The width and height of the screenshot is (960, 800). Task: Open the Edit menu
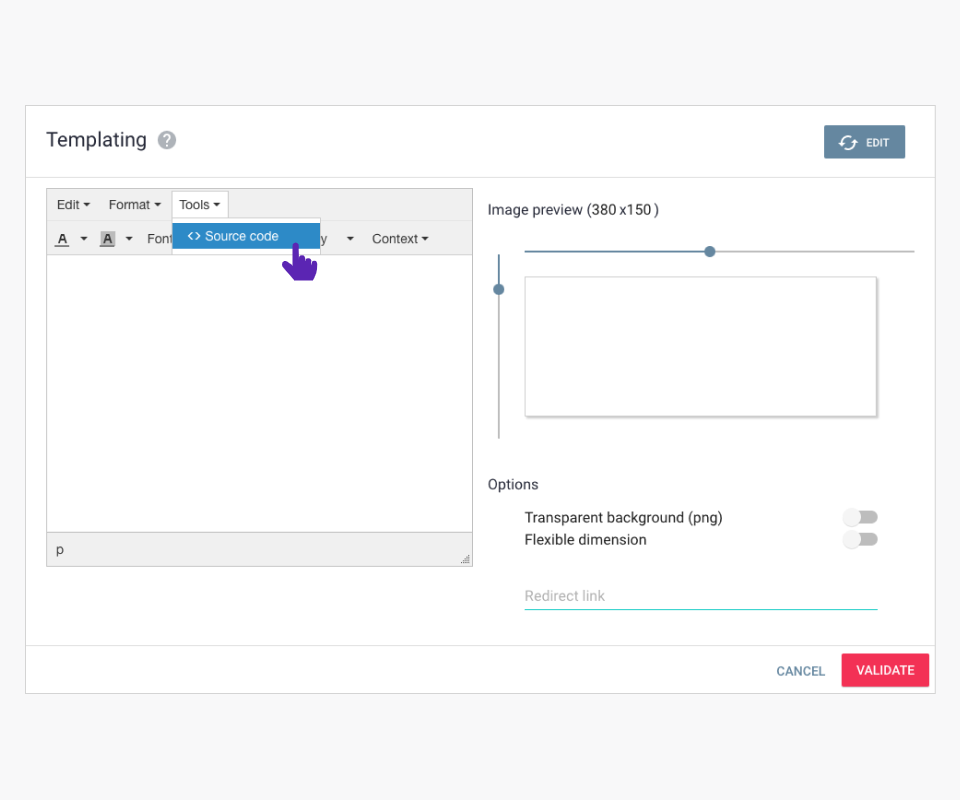[73, 205]
